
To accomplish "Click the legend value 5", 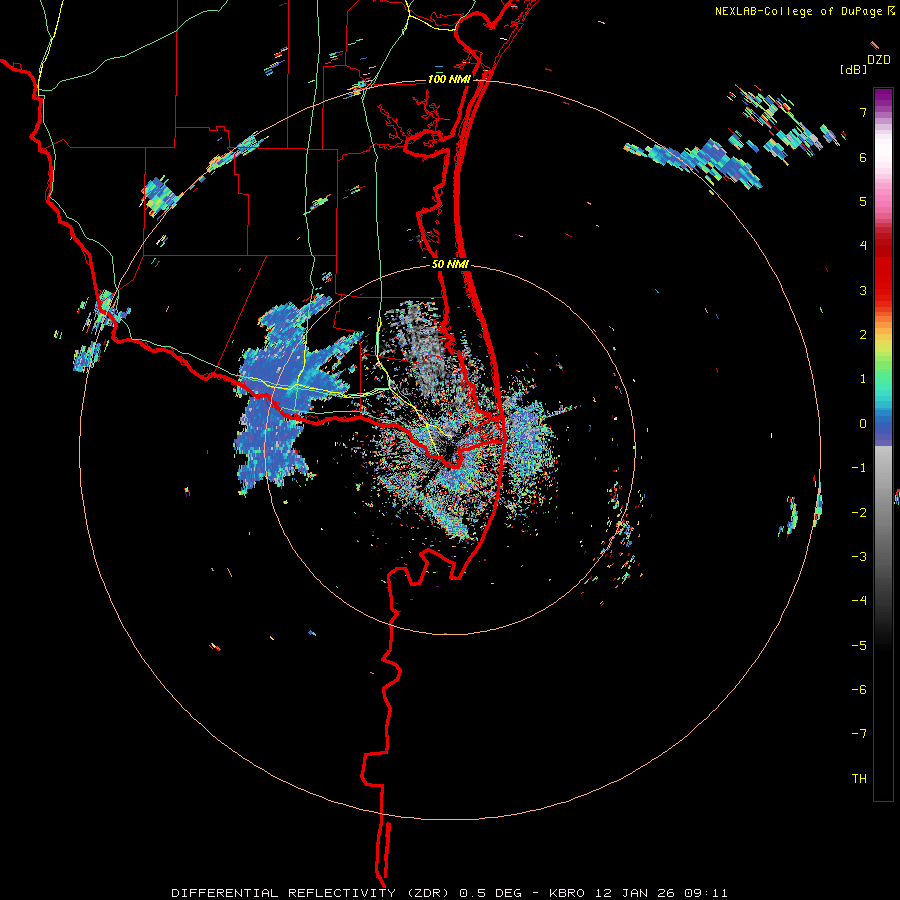I will (x=863, y=201).
